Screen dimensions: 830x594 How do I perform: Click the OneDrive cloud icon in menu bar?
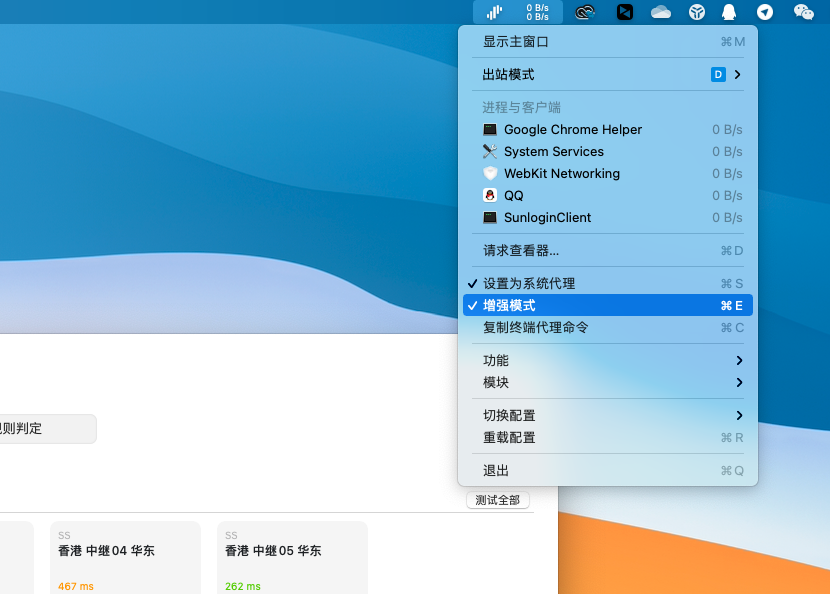click(660, 12)
